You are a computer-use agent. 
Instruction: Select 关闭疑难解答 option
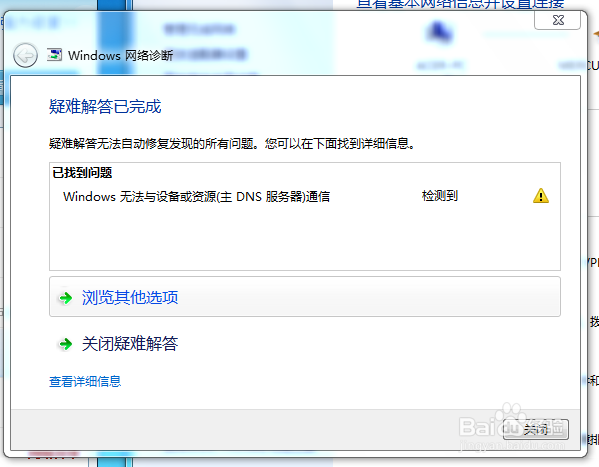[x=130, y=344]
